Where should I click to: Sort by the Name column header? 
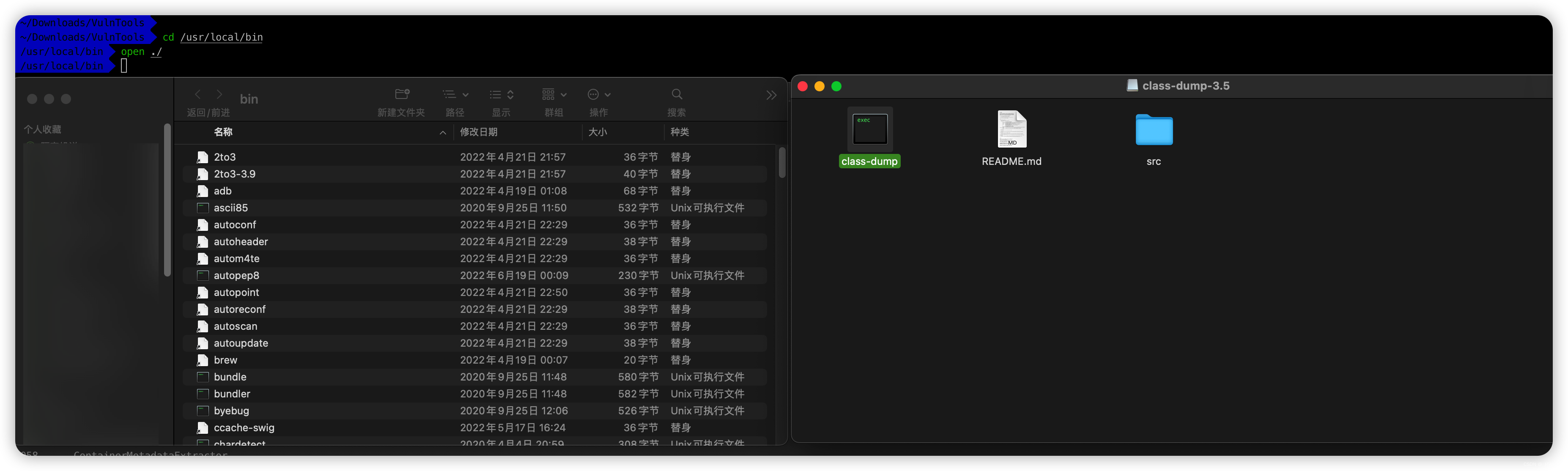click(x=223, y=132)
